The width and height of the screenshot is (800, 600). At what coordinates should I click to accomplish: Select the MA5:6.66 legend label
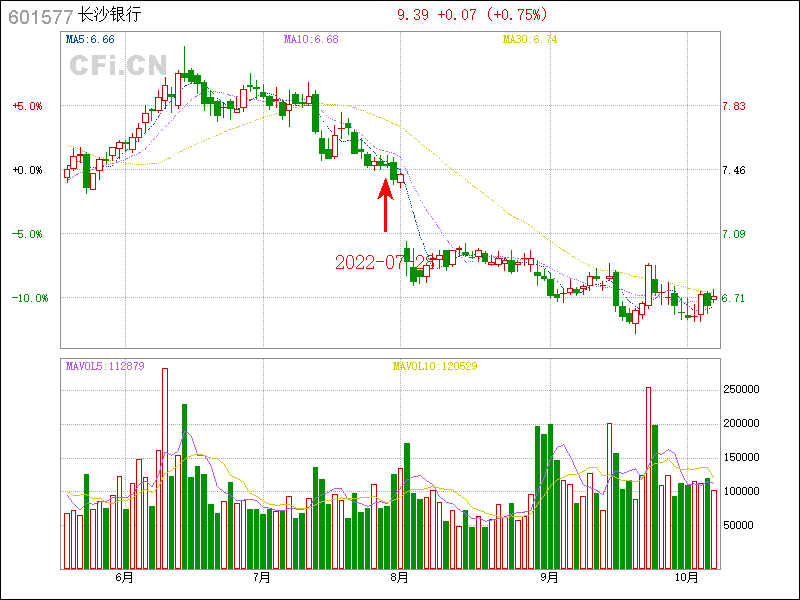click(90, 39)
